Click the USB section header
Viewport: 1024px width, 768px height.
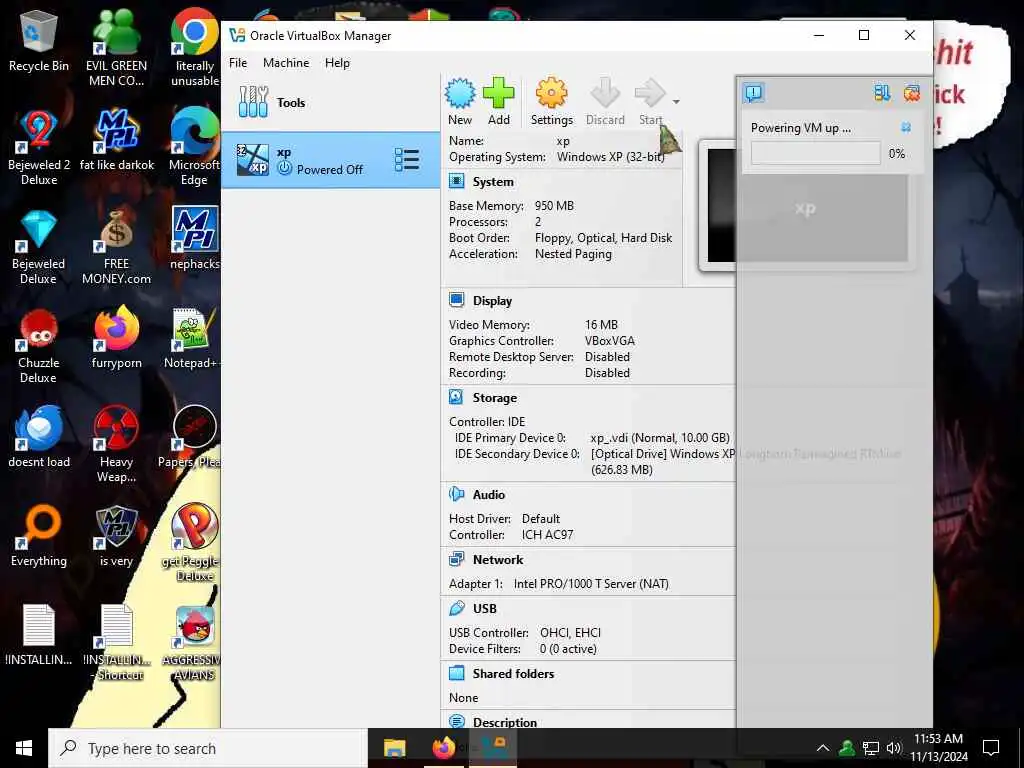pos(485,609)
